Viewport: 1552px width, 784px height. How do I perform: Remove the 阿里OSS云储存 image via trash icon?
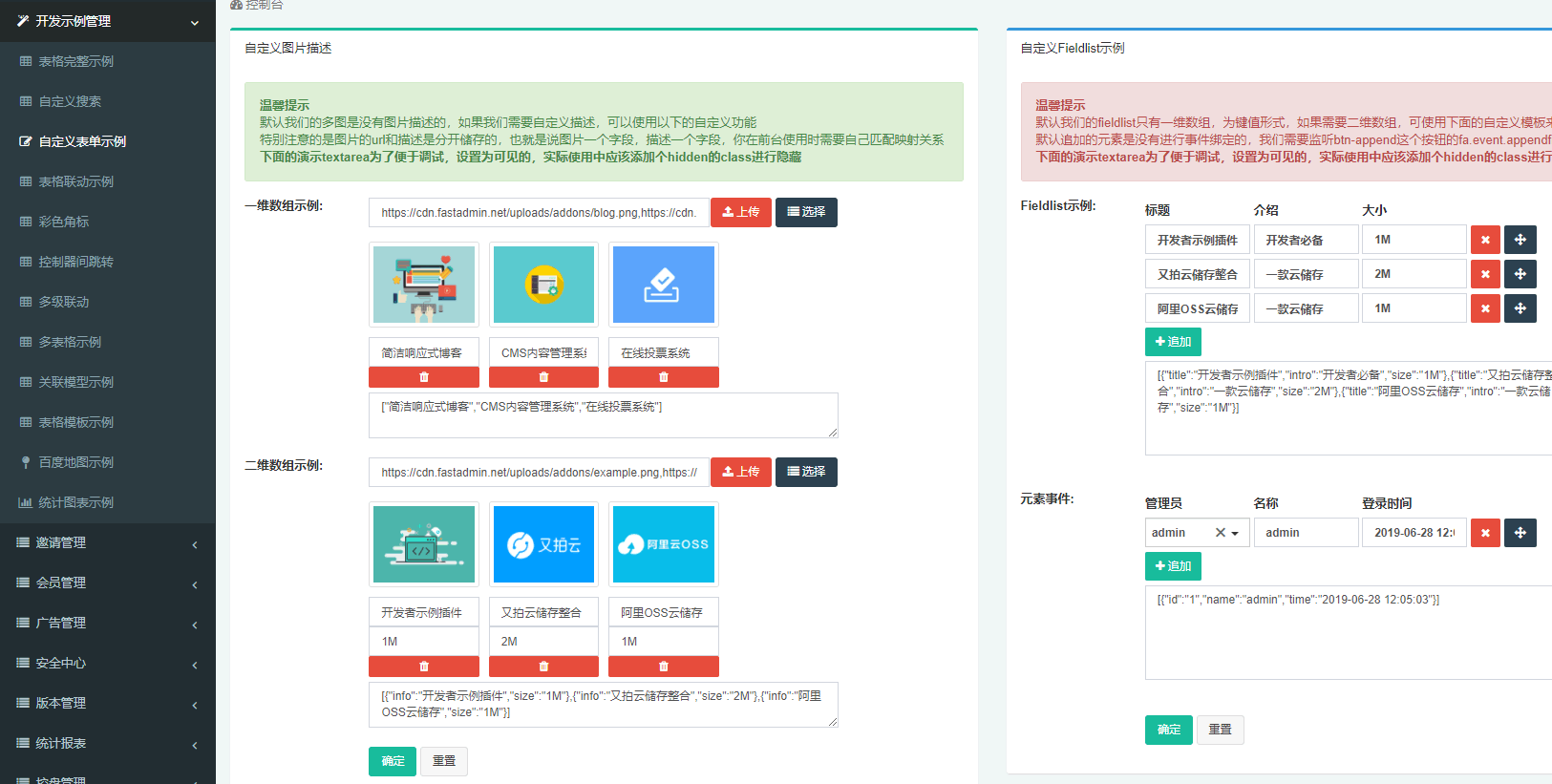pyautogui.click(x=663, y=667)
